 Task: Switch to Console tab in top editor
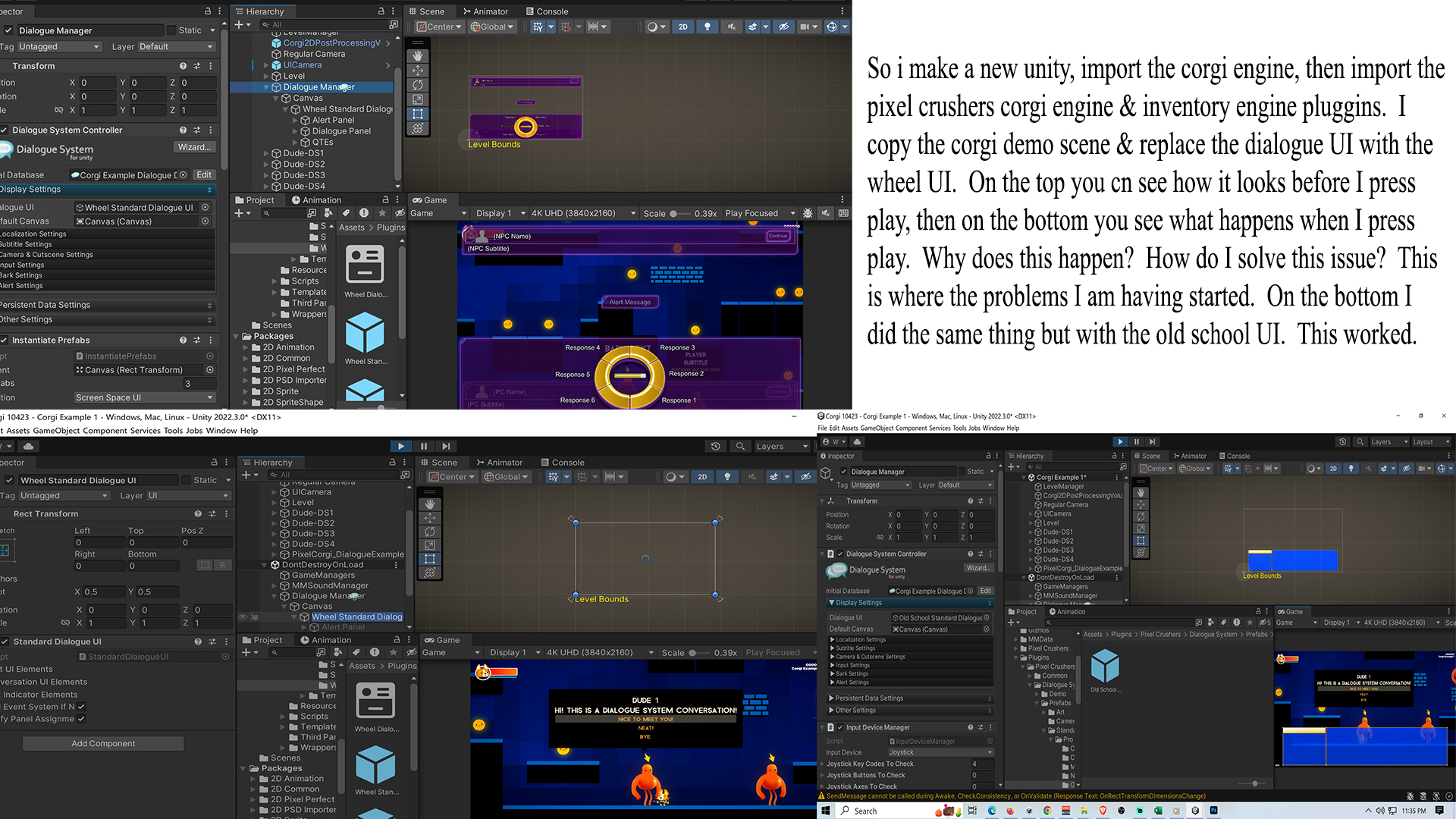click(x=546, y=11)
